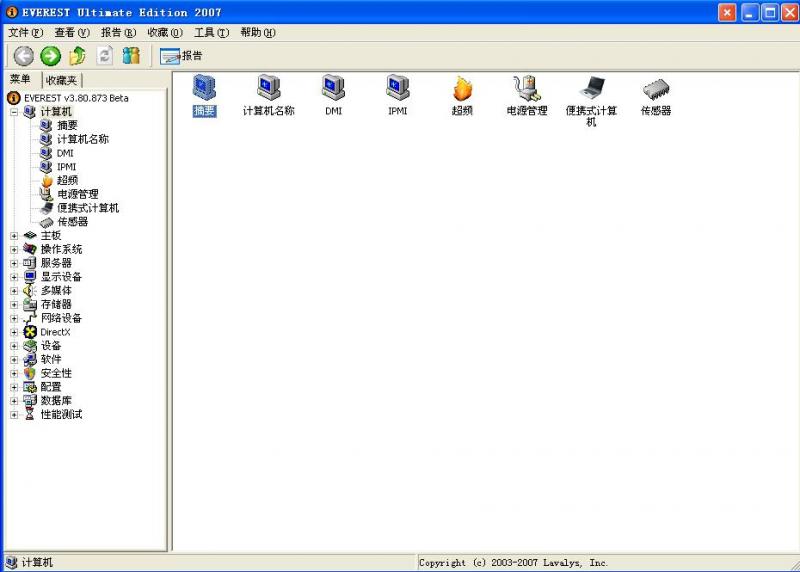The image size is (800, 572).
Task: Open the 文件(F) menu
Action: click(x=26, y=33)
